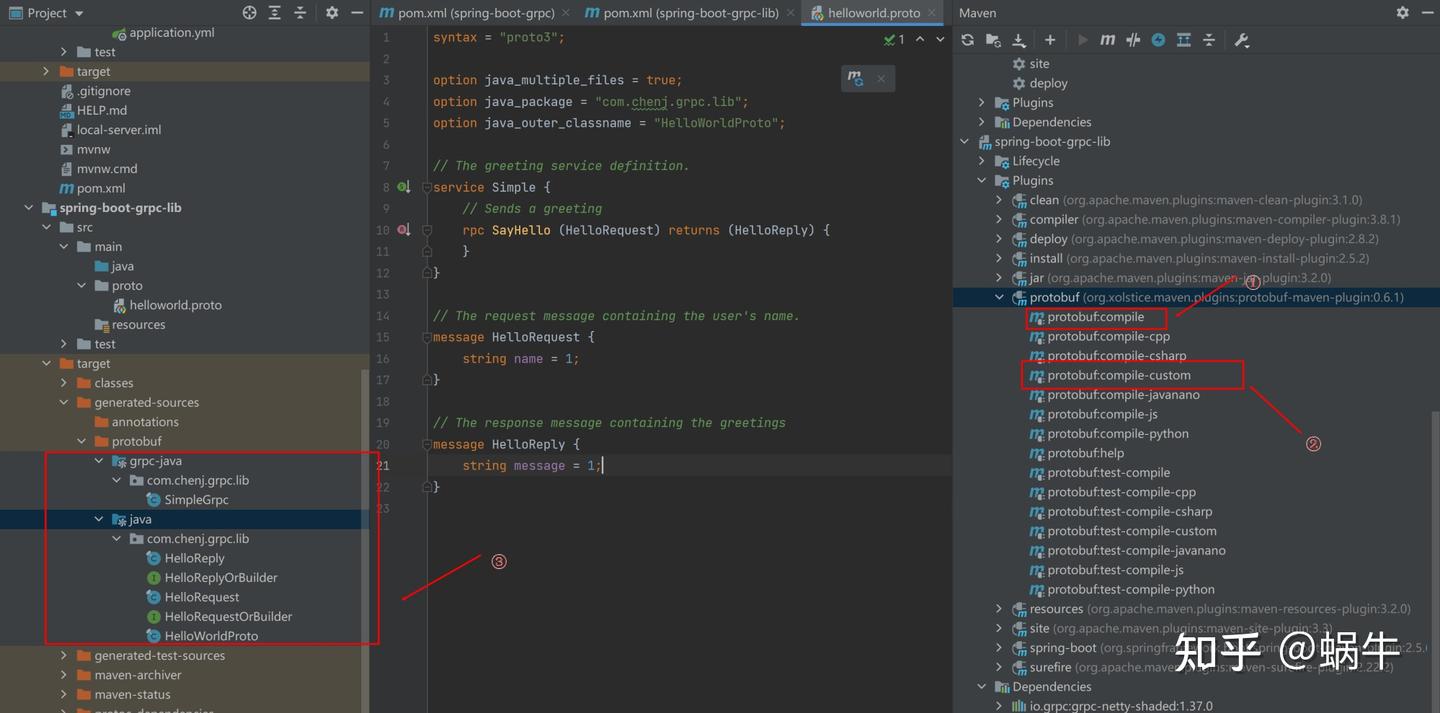
Task: Collapse all nodes in the Maven panel
Action: tap(1206, 40)
